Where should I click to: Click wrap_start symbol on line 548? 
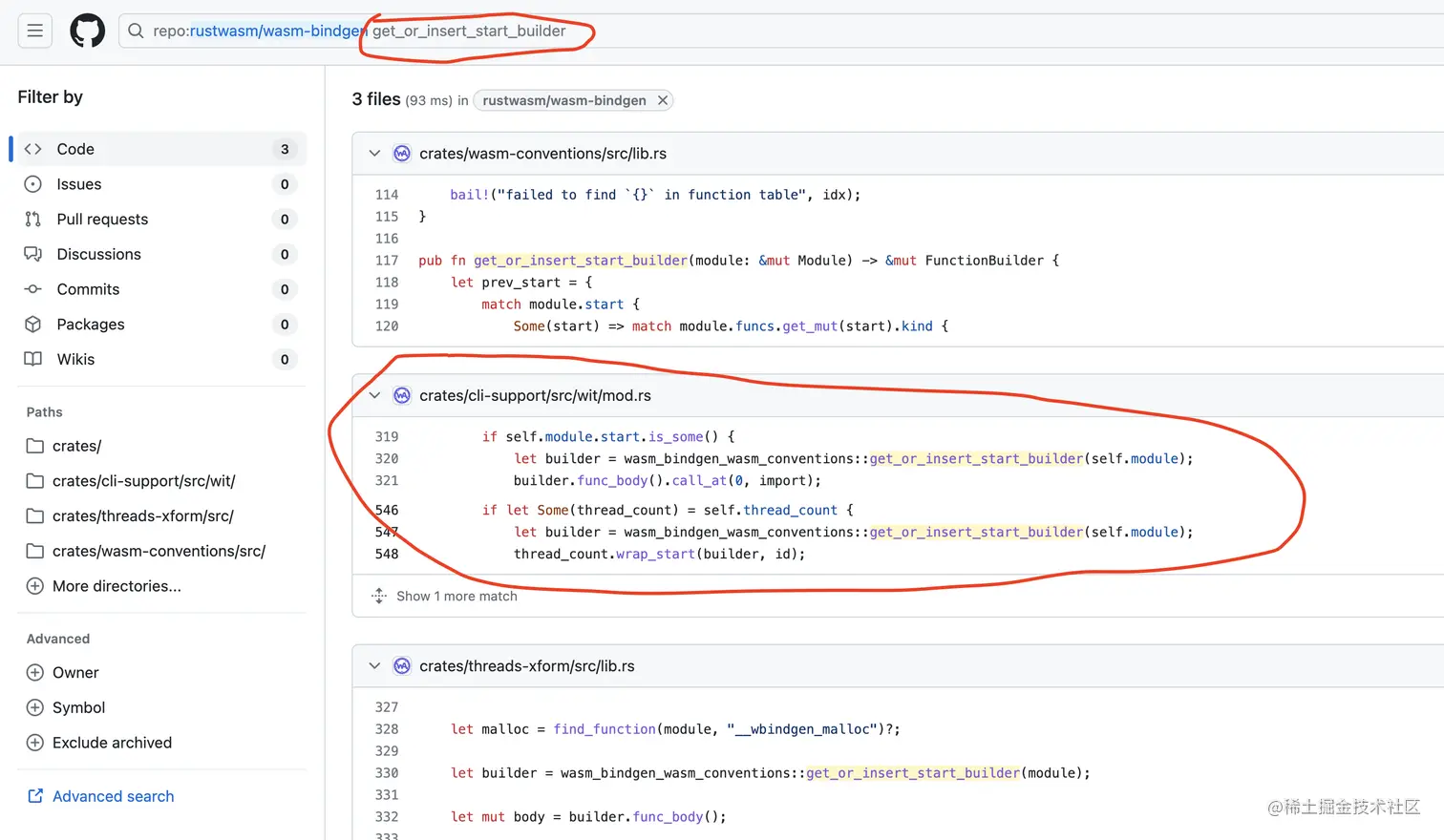tap(655, 555)
